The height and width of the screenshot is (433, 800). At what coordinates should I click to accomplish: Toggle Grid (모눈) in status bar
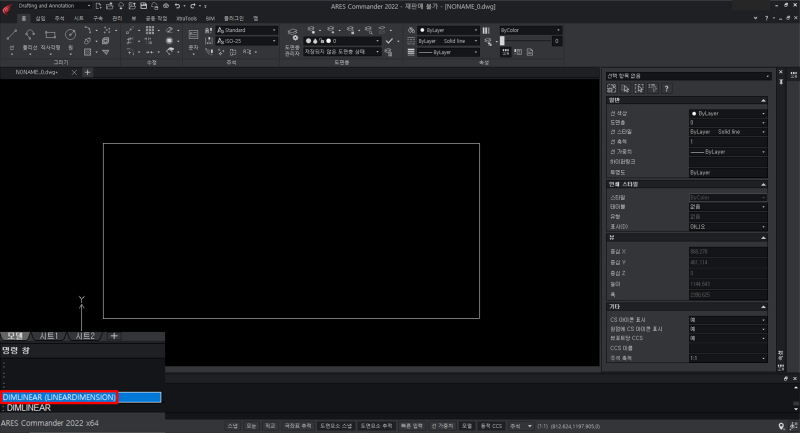point(251,426)
